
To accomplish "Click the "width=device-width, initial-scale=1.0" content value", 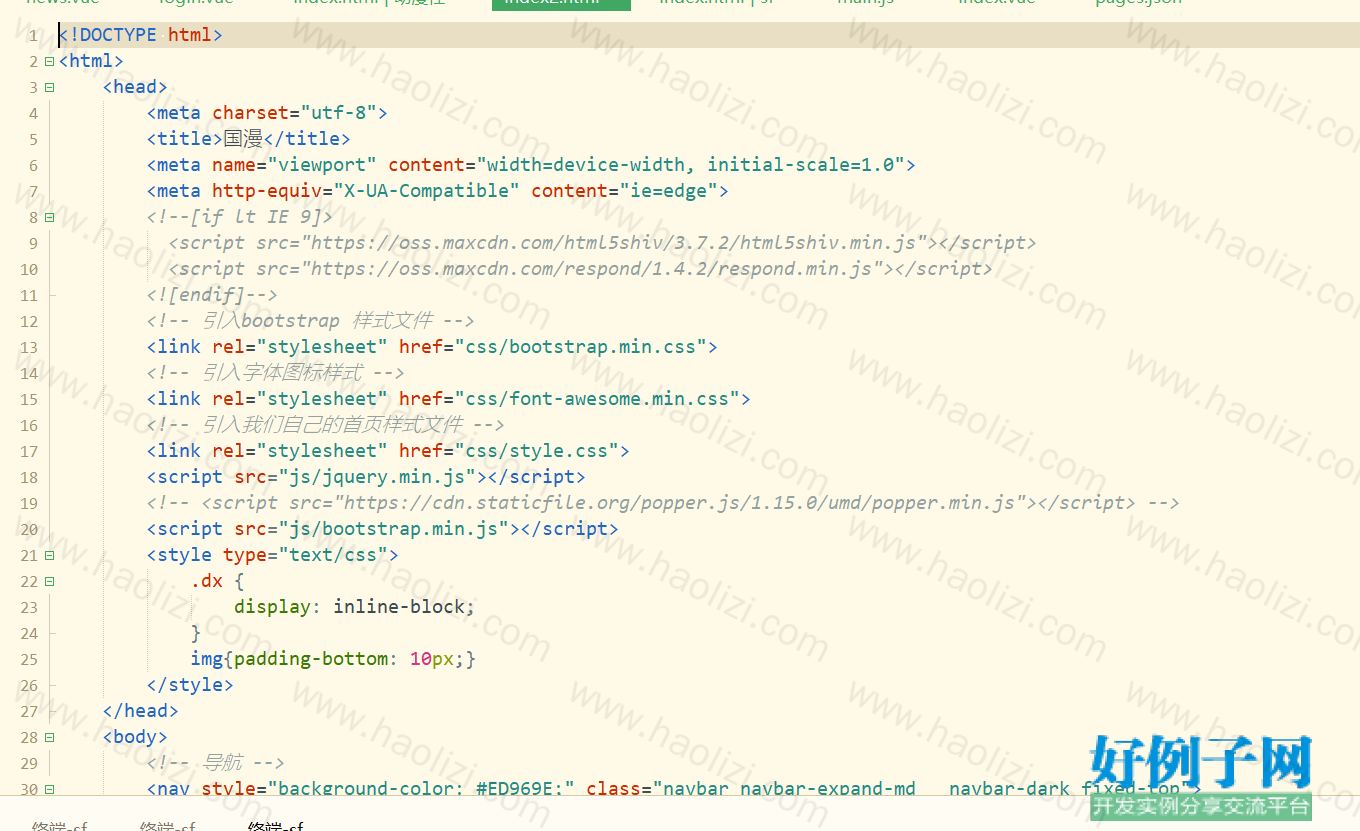I will (x=690, y=165).
